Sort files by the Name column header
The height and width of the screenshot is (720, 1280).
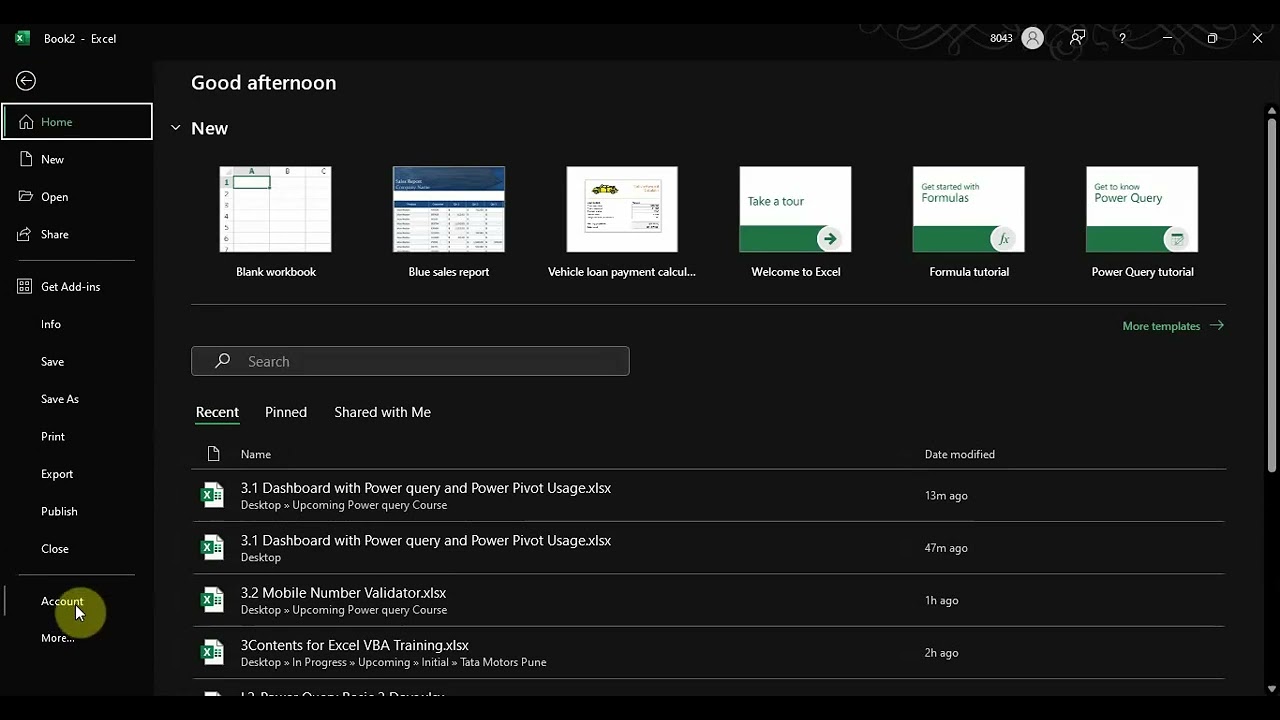pos(256,454)
